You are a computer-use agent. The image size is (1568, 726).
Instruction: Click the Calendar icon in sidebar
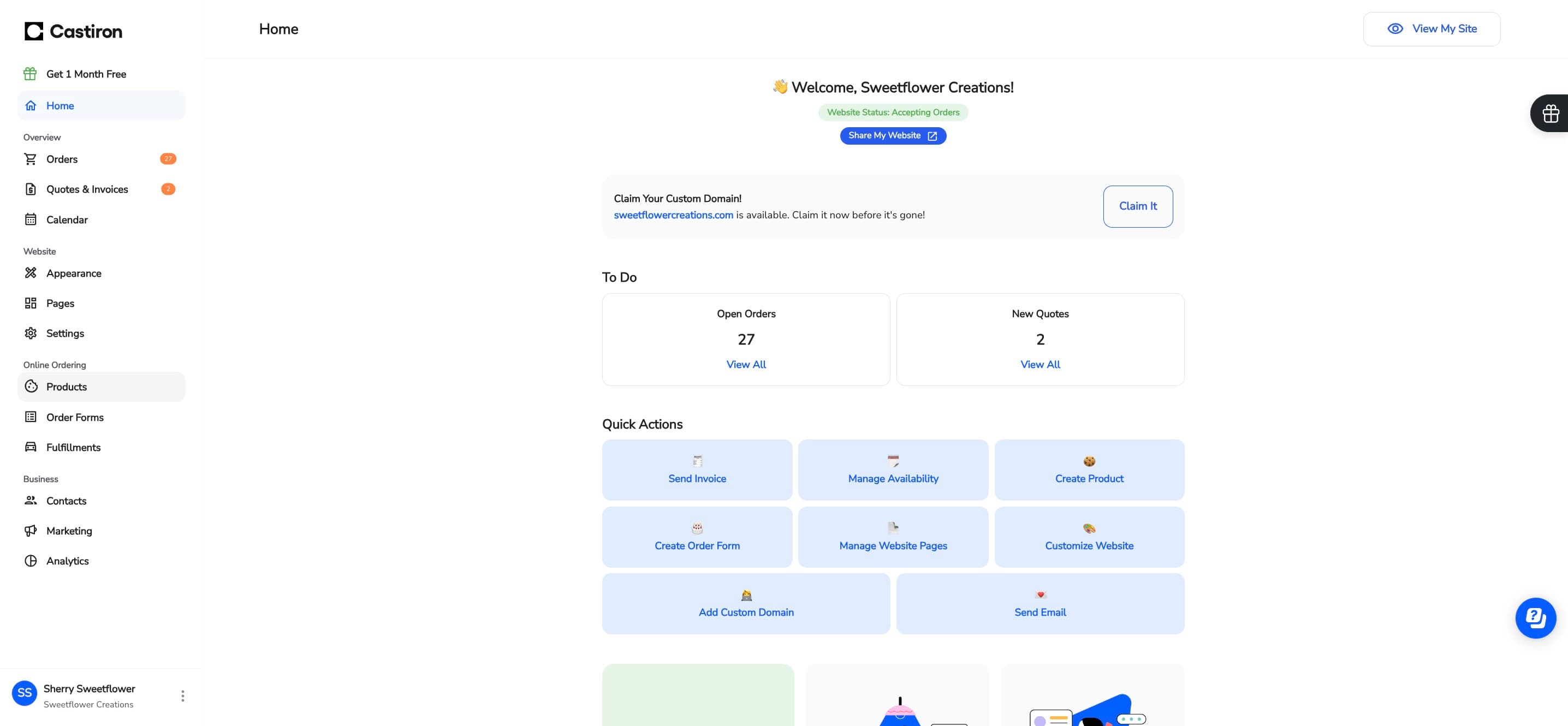[x=31, y=219]
